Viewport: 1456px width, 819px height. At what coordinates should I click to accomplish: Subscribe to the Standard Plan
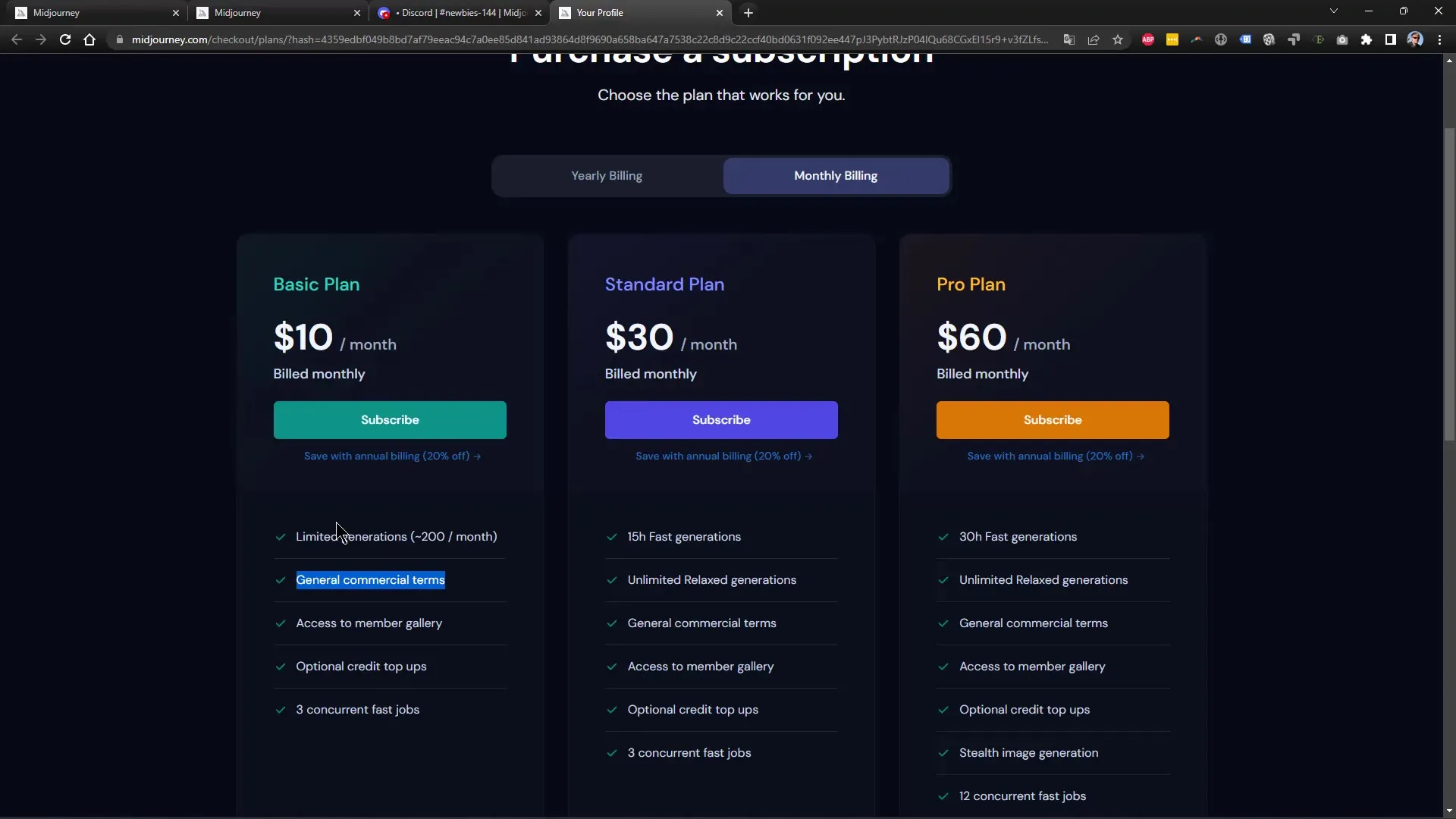click(721, 419)
